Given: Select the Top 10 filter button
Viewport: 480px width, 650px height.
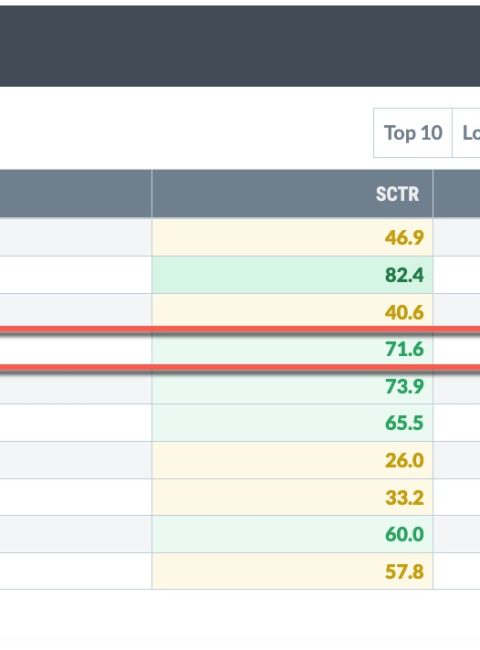Looking at the screenshot, I should (413, 133).
